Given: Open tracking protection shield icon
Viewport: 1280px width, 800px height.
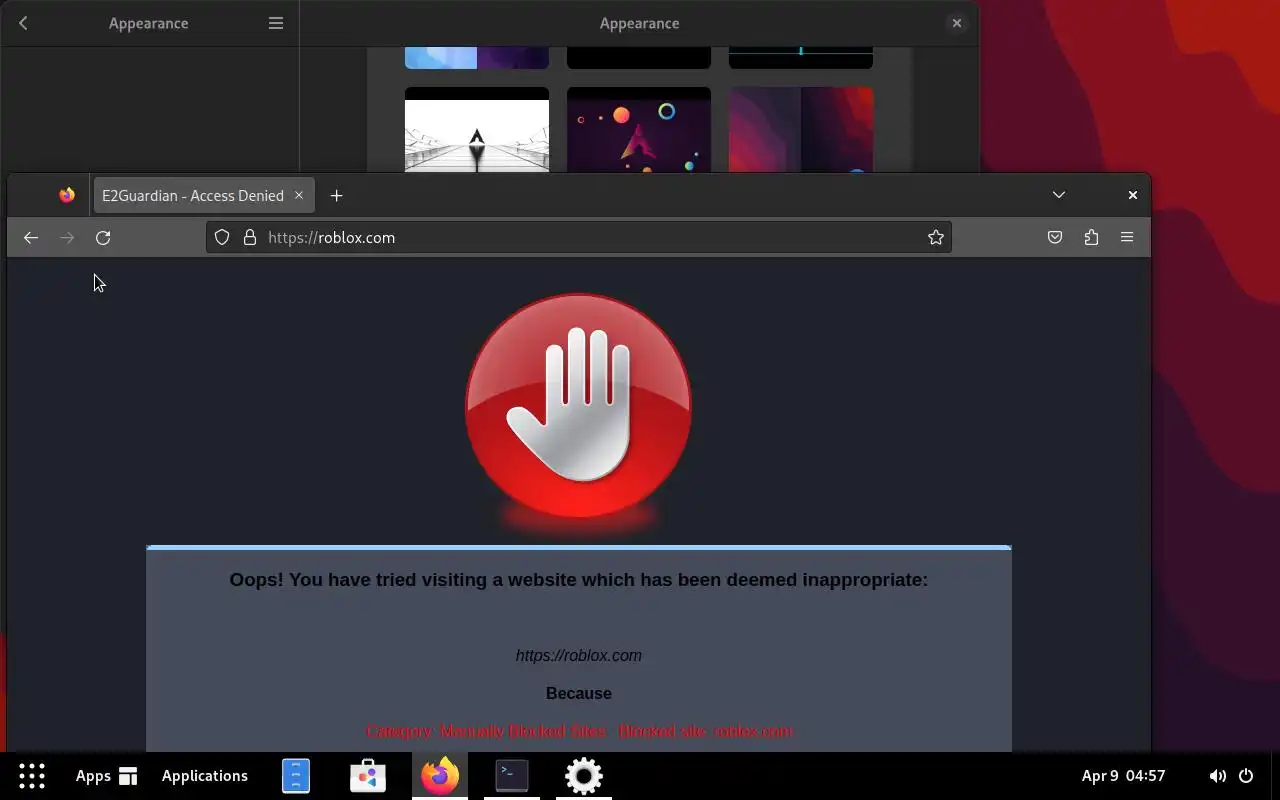Looking at the screenshot, I should [222, 237].
